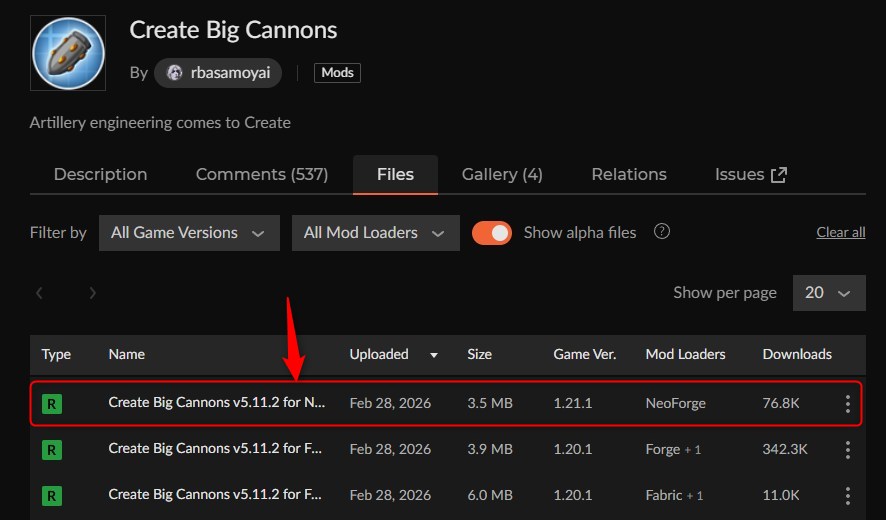Screen dimensions: 886x520
Task: Sort by the Uploaded column header
Action: click(x=379, y=354)
